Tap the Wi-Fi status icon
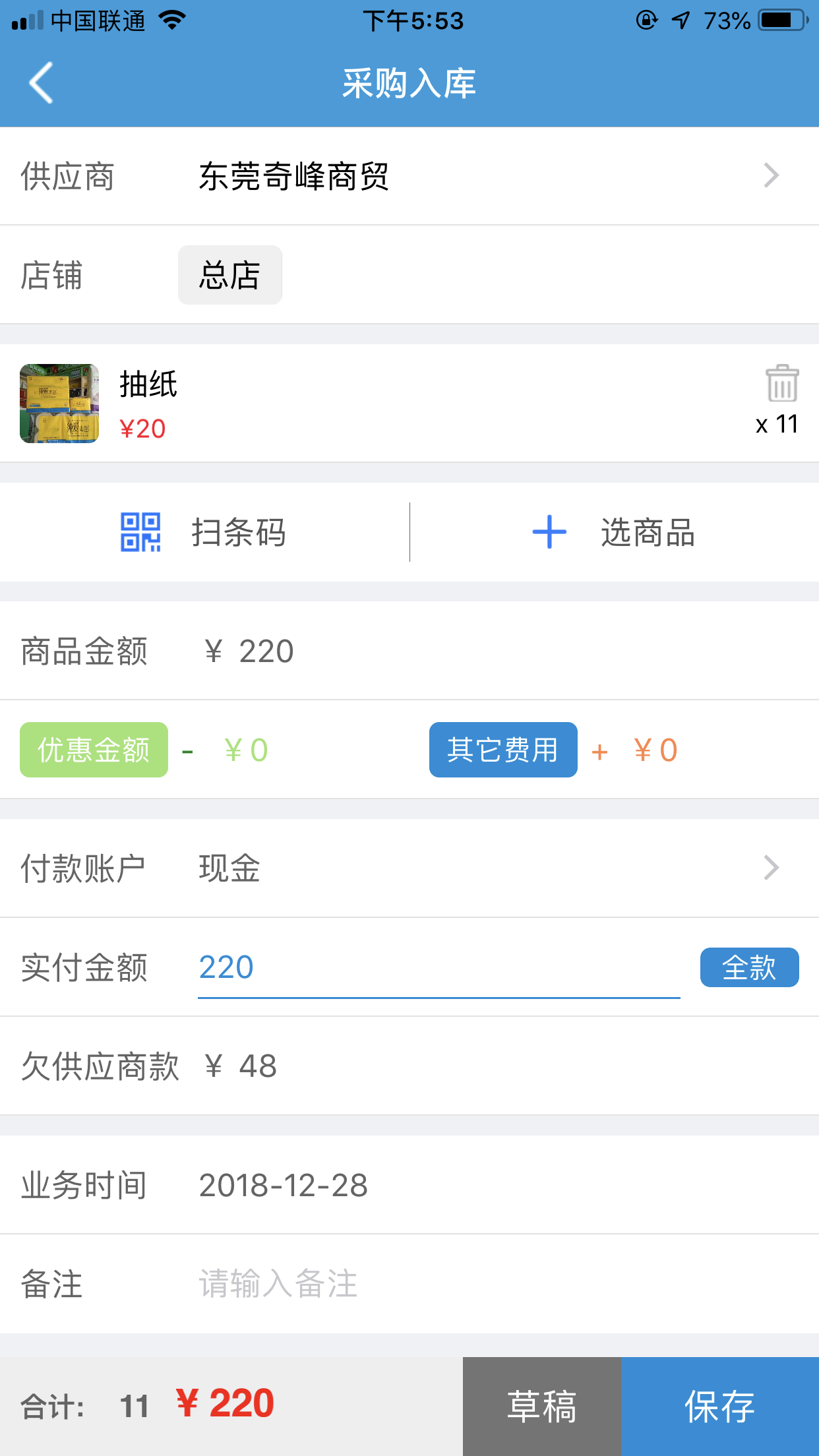819x1456 pixels. coord(172,20)
